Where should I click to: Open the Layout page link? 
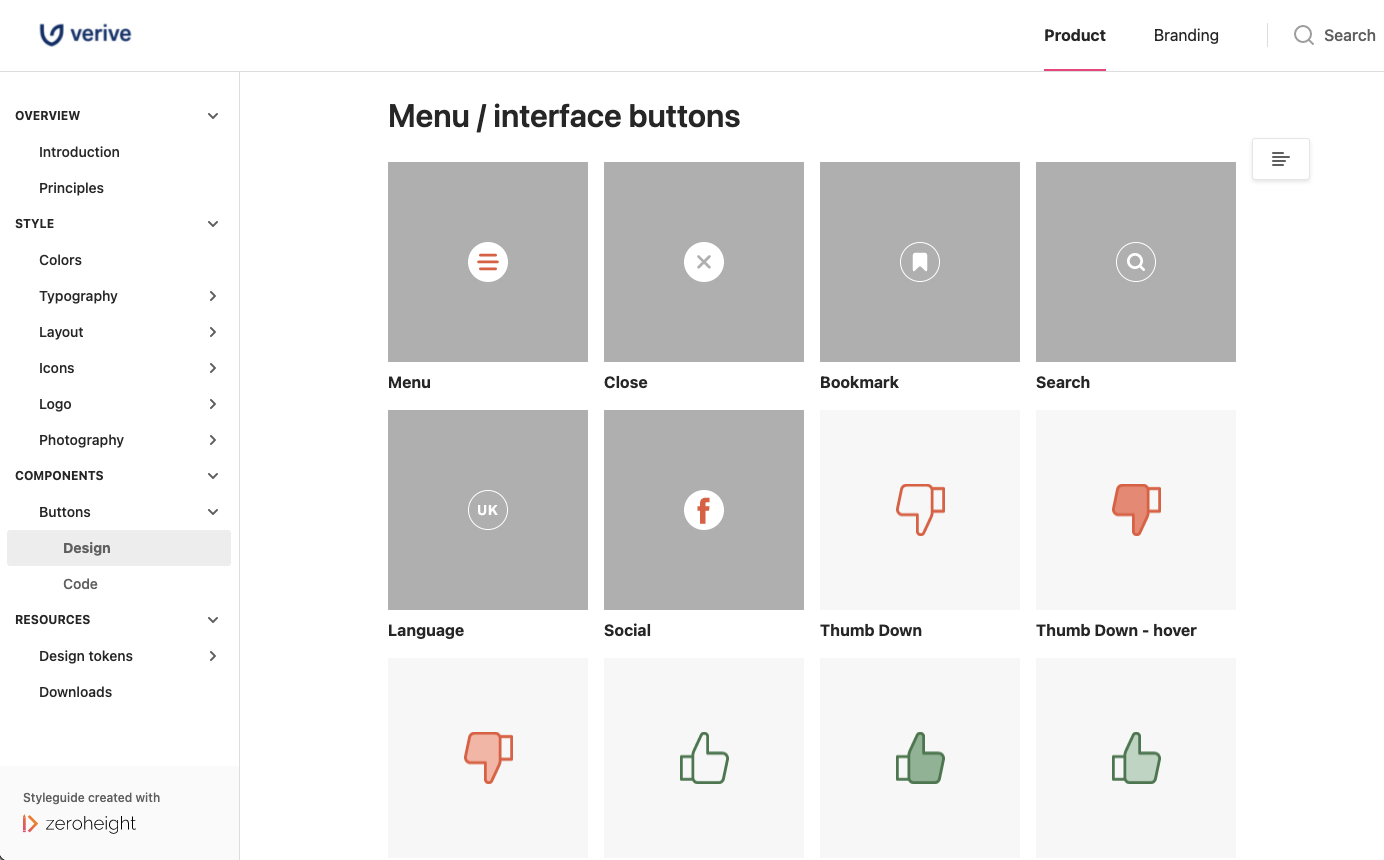click(x=61, y=332)
